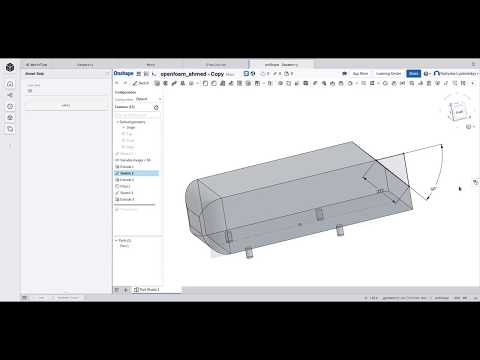Collapse the Parts (1) group
The image size is (480, 360).
point(116,240)
